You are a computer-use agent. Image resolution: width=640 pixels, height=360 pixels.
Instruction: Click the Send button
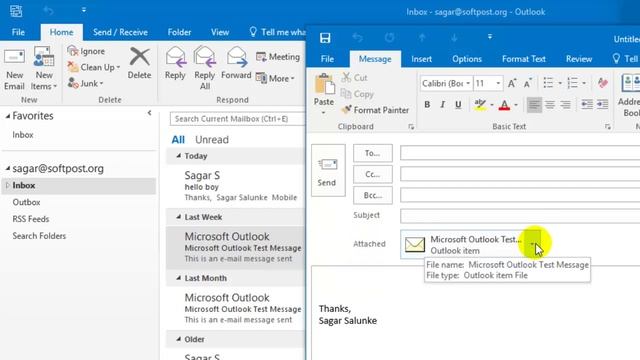[x=328, y=170]
